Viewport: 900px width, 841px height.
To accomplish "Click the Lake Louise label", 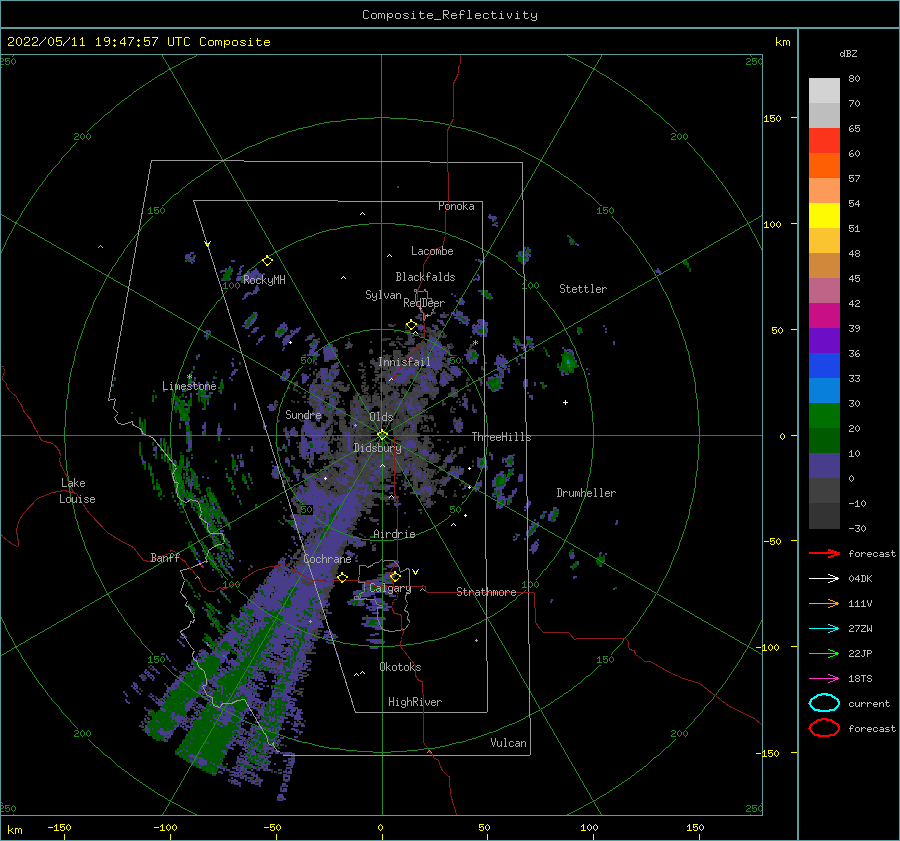I will (77, 491).
